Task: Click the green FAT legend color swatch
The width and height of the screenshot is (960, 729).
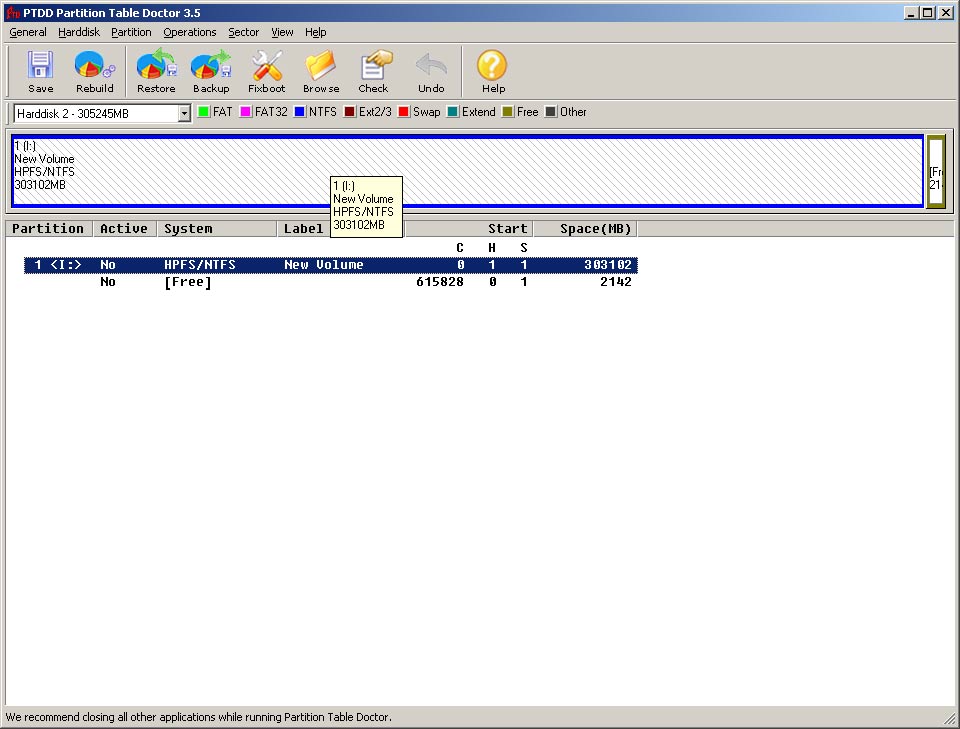Action: point(203,112)
